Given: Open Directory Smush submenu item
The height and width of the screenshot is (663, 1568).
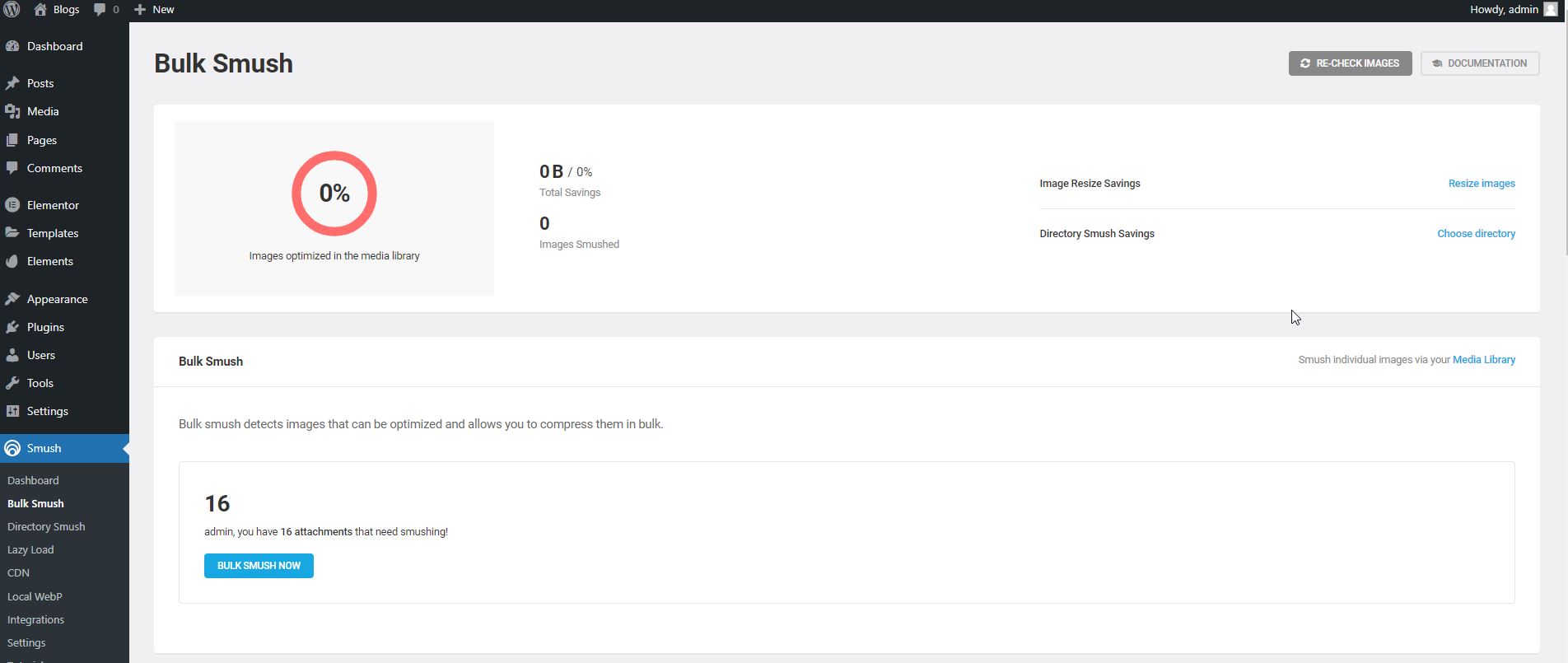Looking at the screenshot, I should [x=46, y=526].
